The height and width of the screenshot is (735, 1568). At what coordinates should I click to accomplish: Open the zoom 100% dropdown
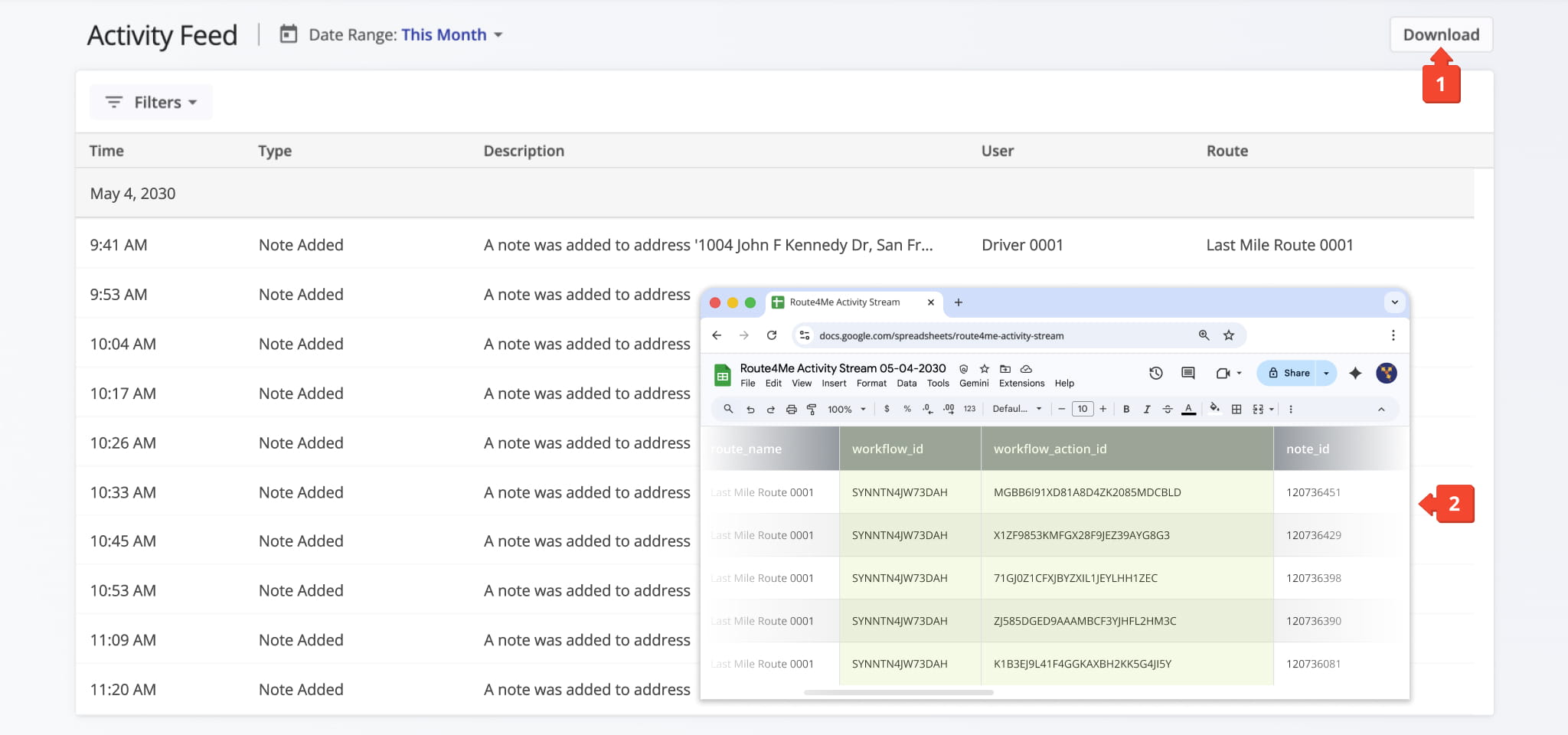pyautogui.click(x=846, y=409)
